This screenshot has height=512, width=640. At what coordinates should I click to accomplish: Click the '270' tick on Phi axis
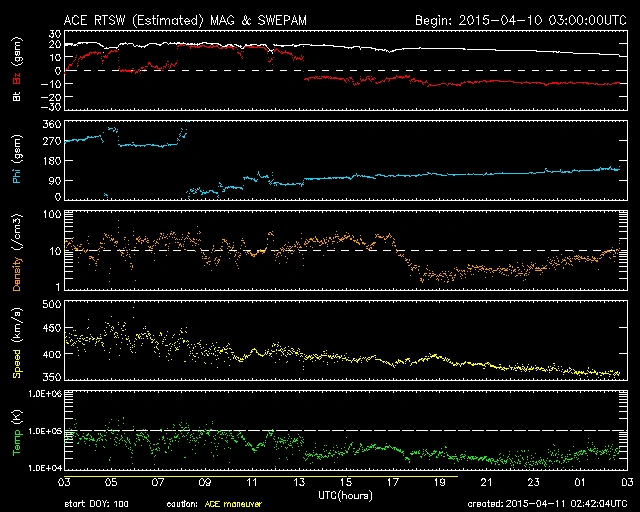52,142
